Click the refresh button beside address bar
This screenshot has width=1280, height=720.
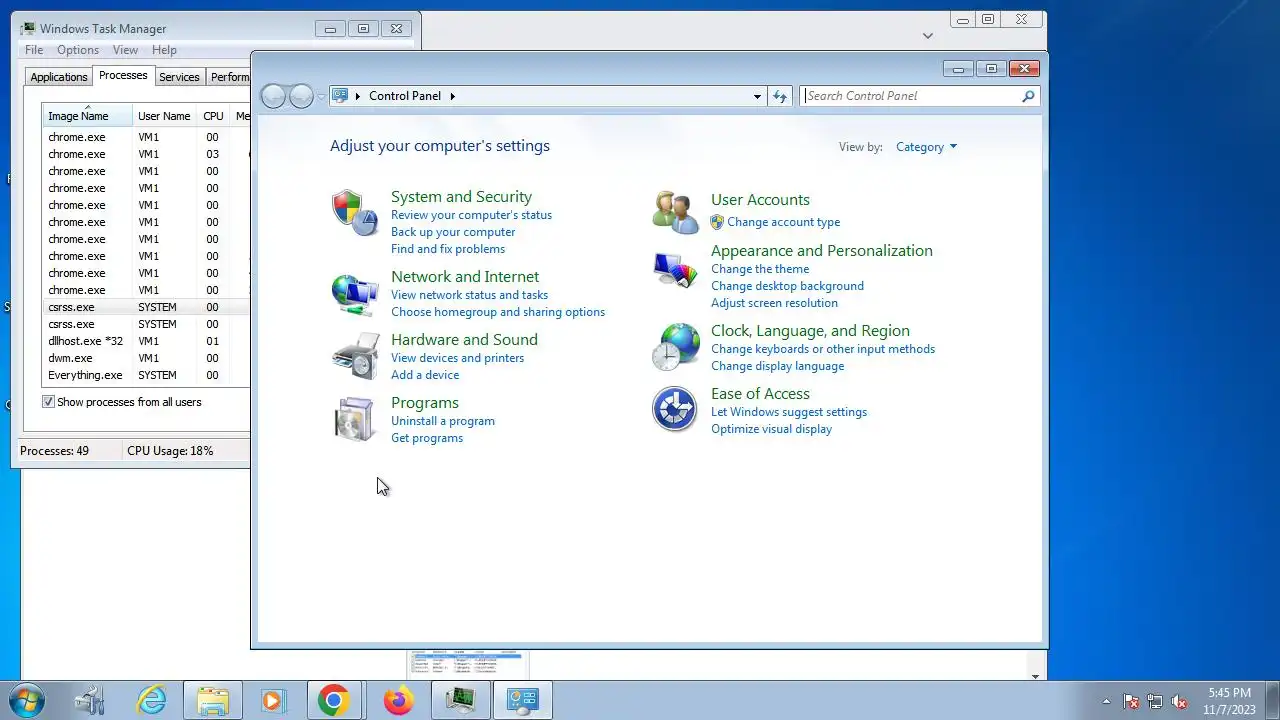coord(780,96)
